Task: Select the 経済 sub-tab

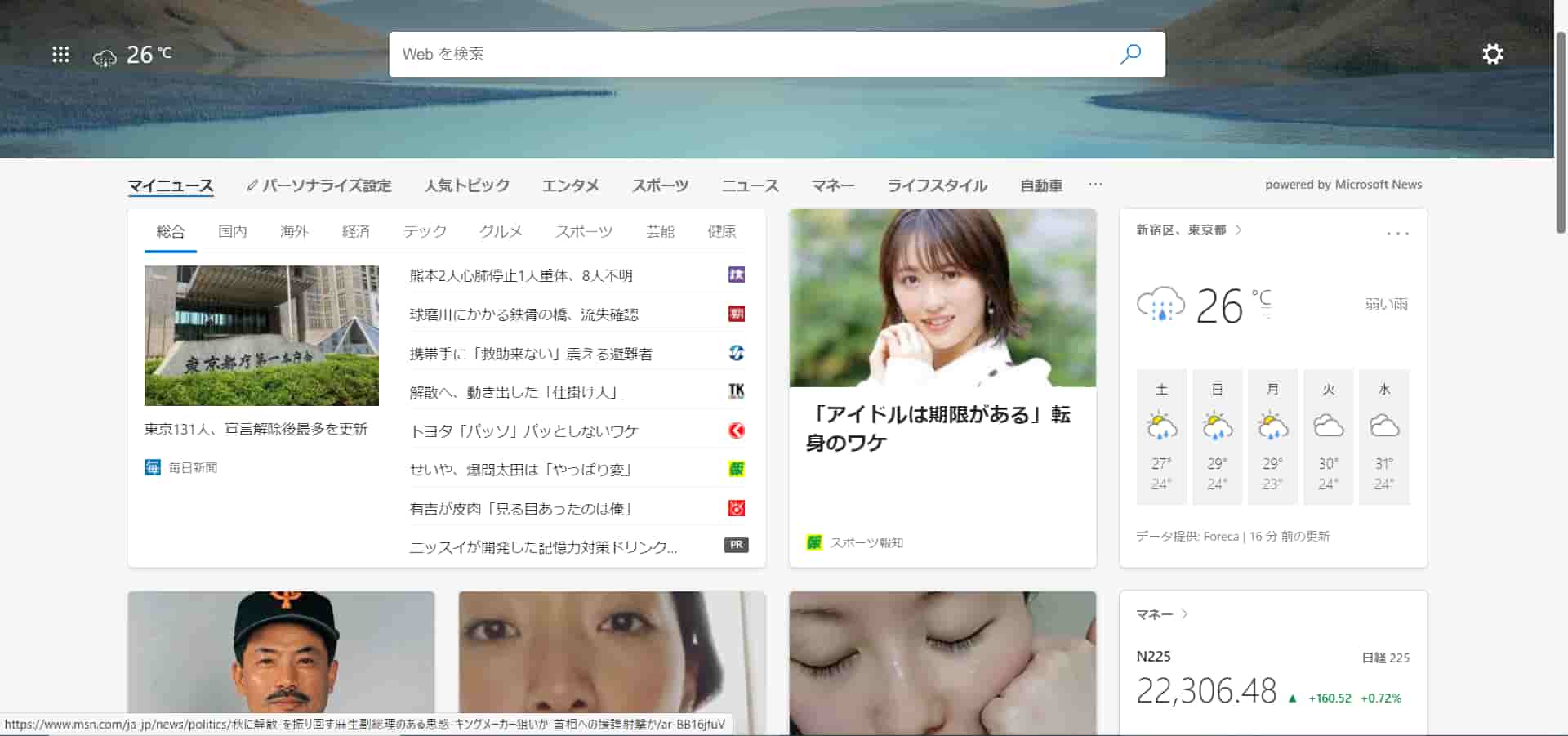Action: (356, 231)
